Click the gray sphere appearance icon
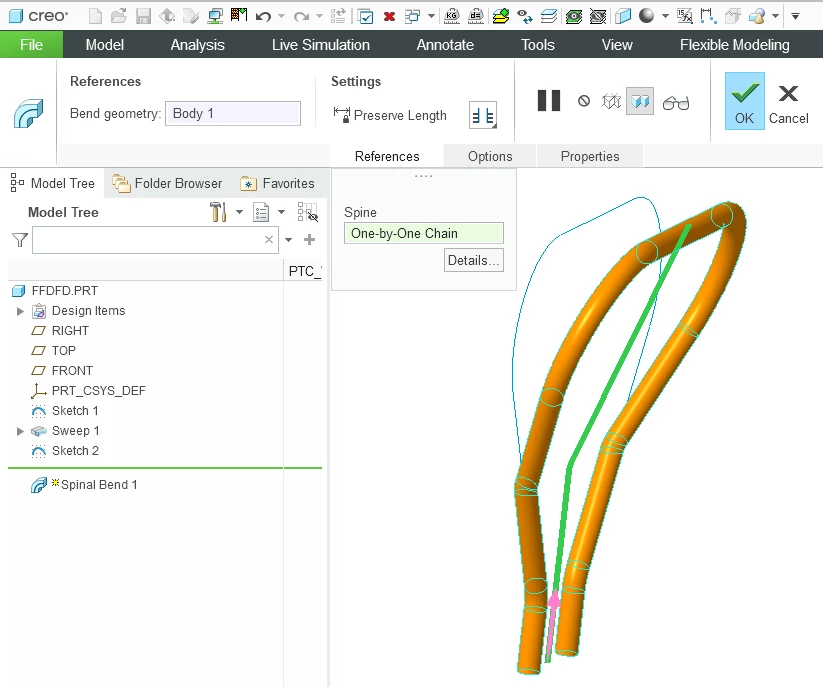The width and height of the screenshot is (823, 687). tap(647, 16)
